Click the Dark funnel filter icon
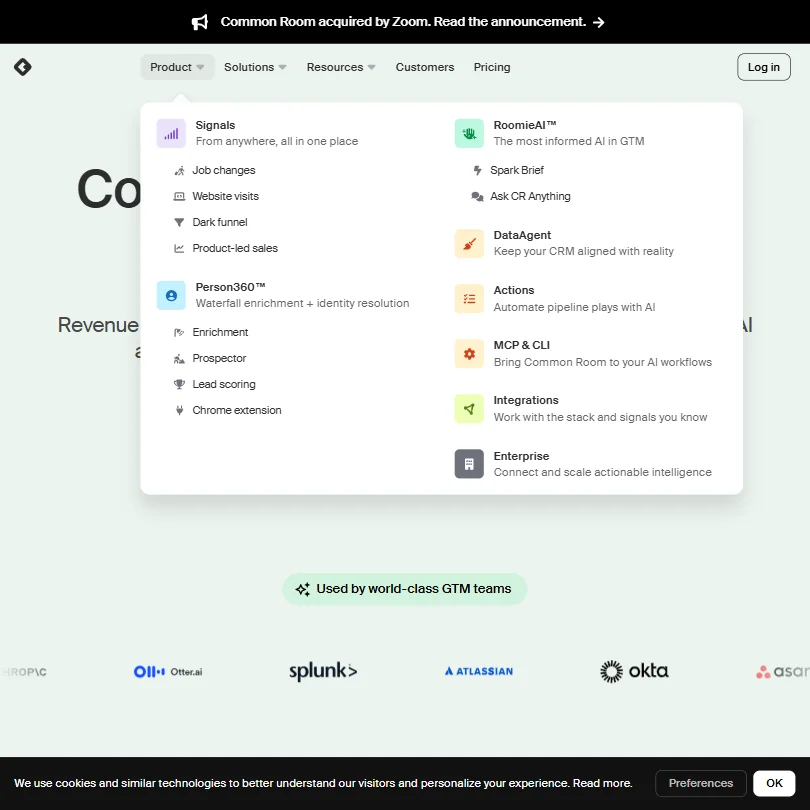The height and width of the screenshot is (810, 810). 179,222
